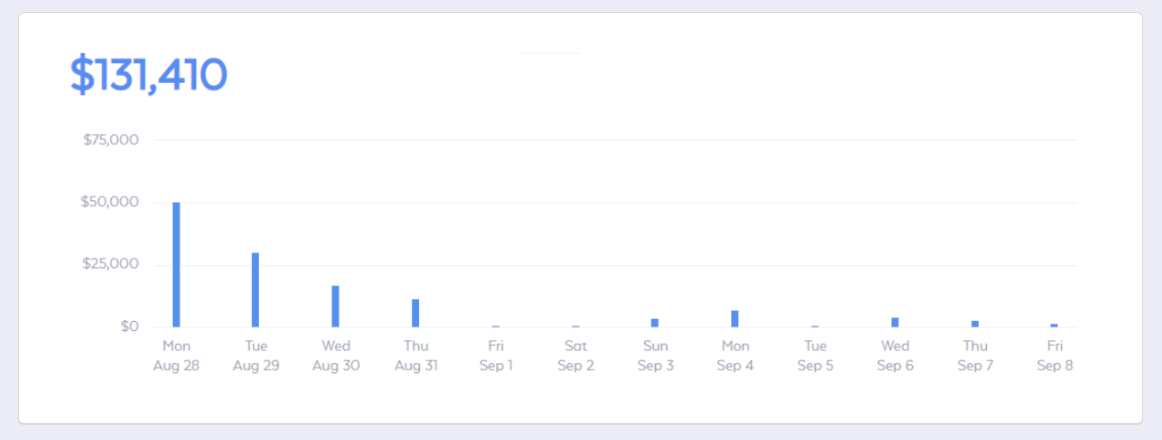
Task: Select the Tue Aug 29 bar
Action: pos(256,290)
